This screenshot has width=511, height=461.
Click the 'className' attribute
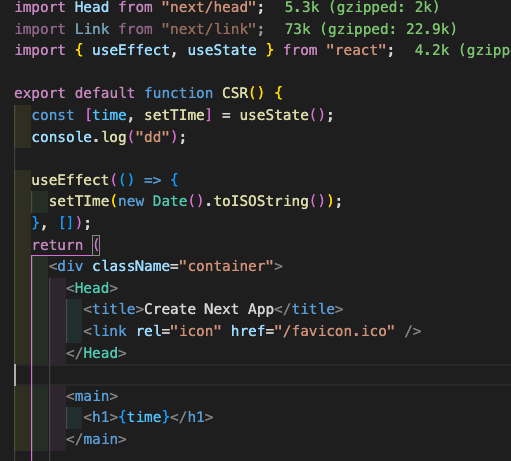click(x=131, y=266)
